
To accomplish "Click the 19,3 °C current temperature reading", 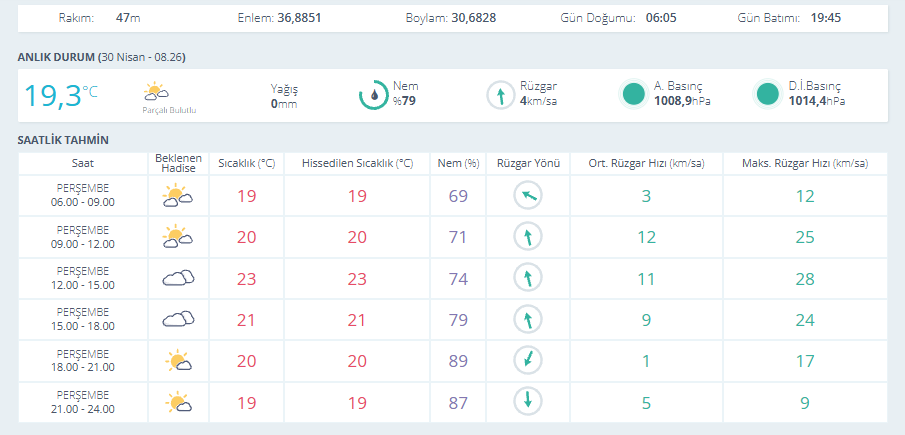I will coord(60,96).
